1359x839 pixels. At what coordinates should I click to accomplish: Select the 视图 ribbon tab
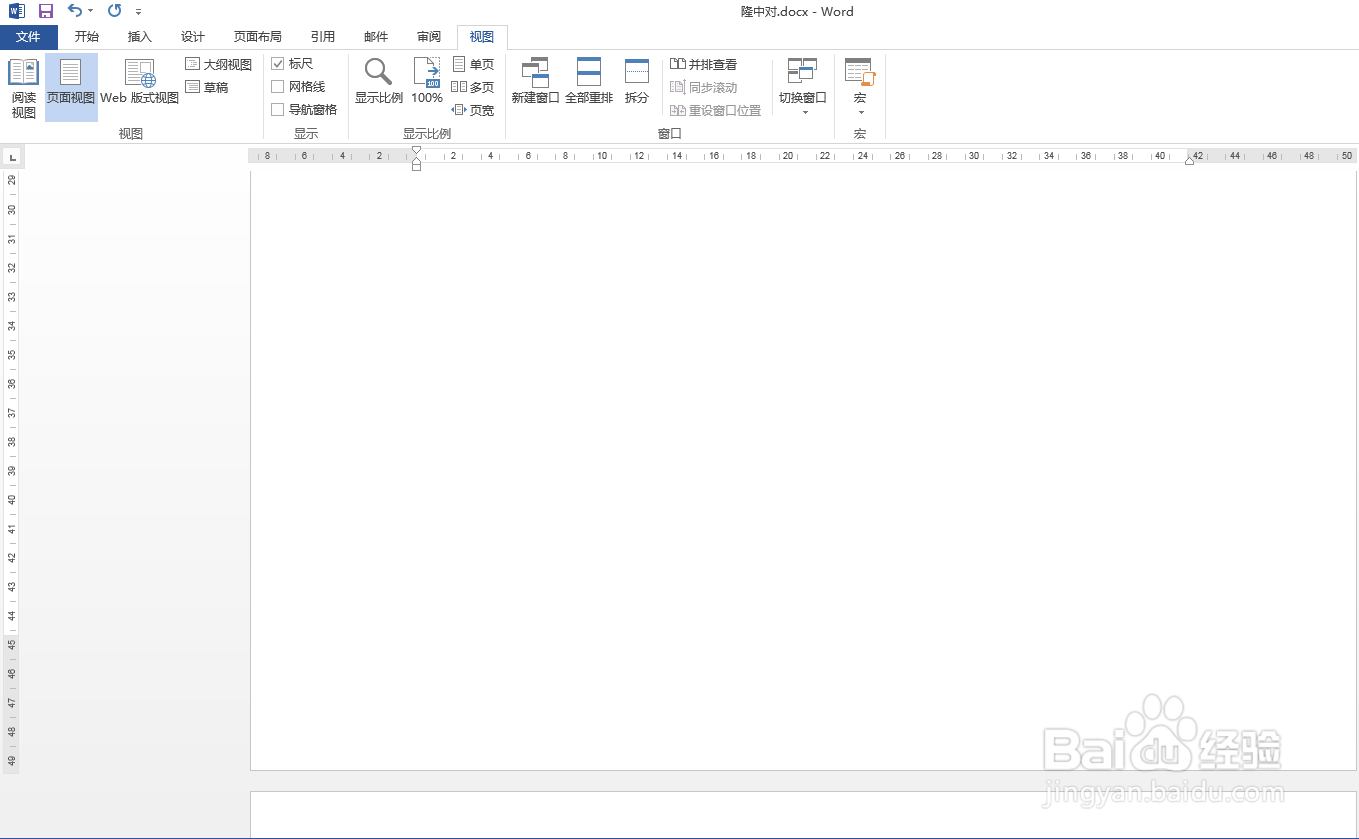click(482, 37)
